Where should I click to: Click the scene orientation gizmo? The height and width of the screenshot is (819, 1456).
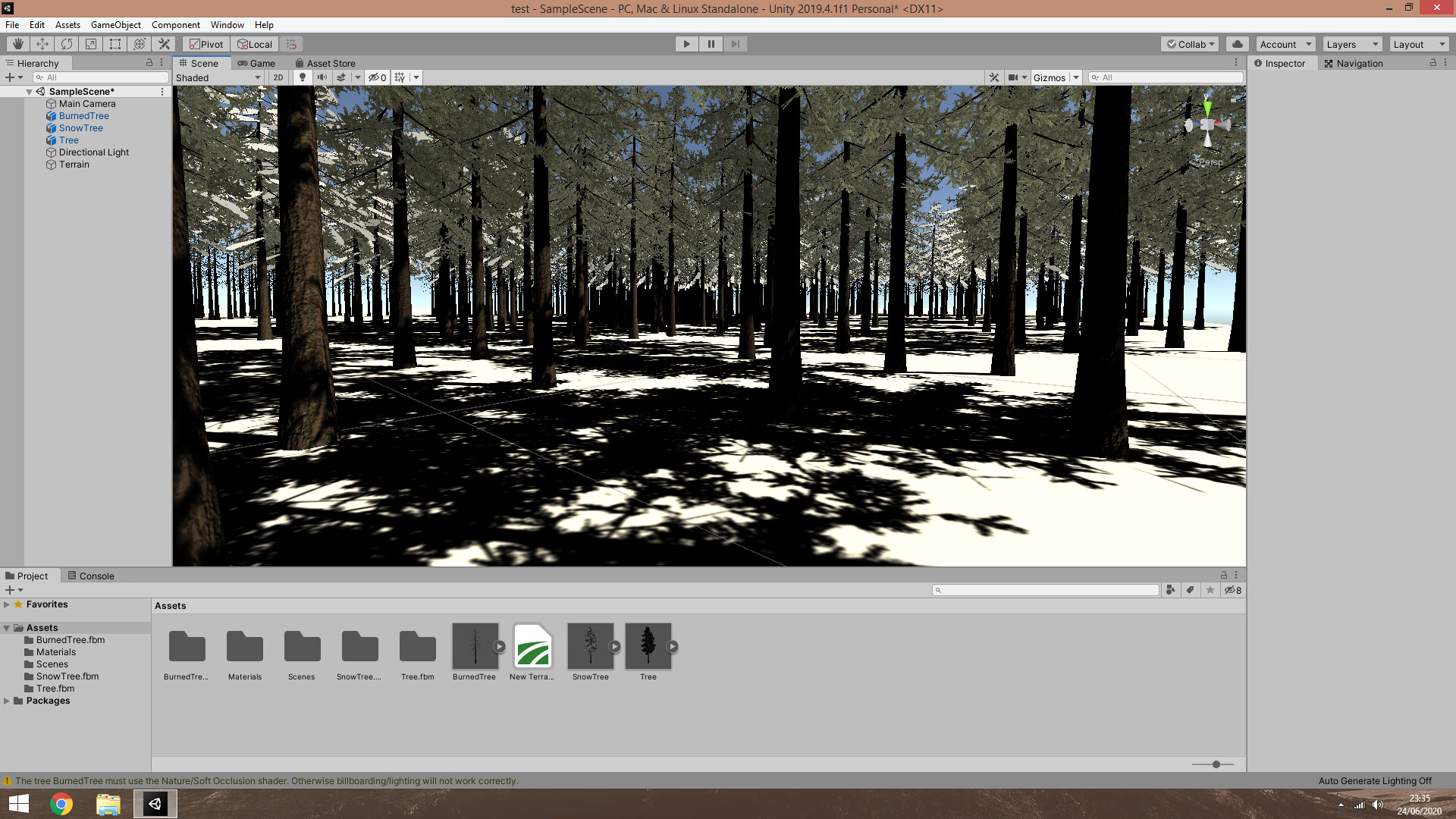click(x=1208, y=125)
